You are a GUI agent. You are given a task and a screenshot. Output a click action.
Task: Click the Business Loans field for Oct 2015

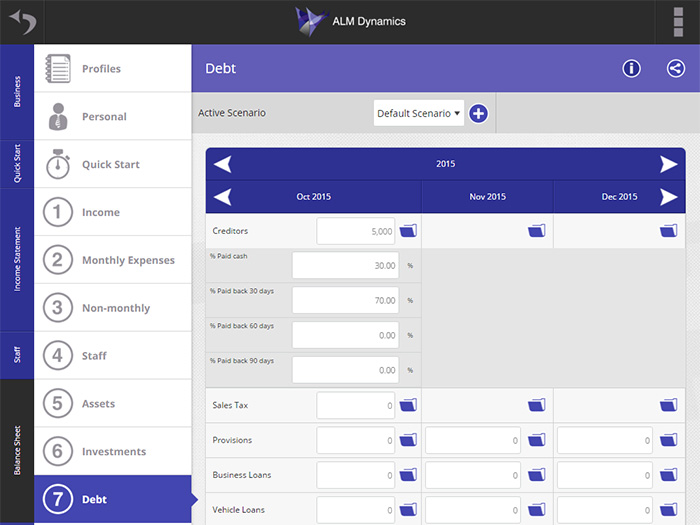(355, 475)
